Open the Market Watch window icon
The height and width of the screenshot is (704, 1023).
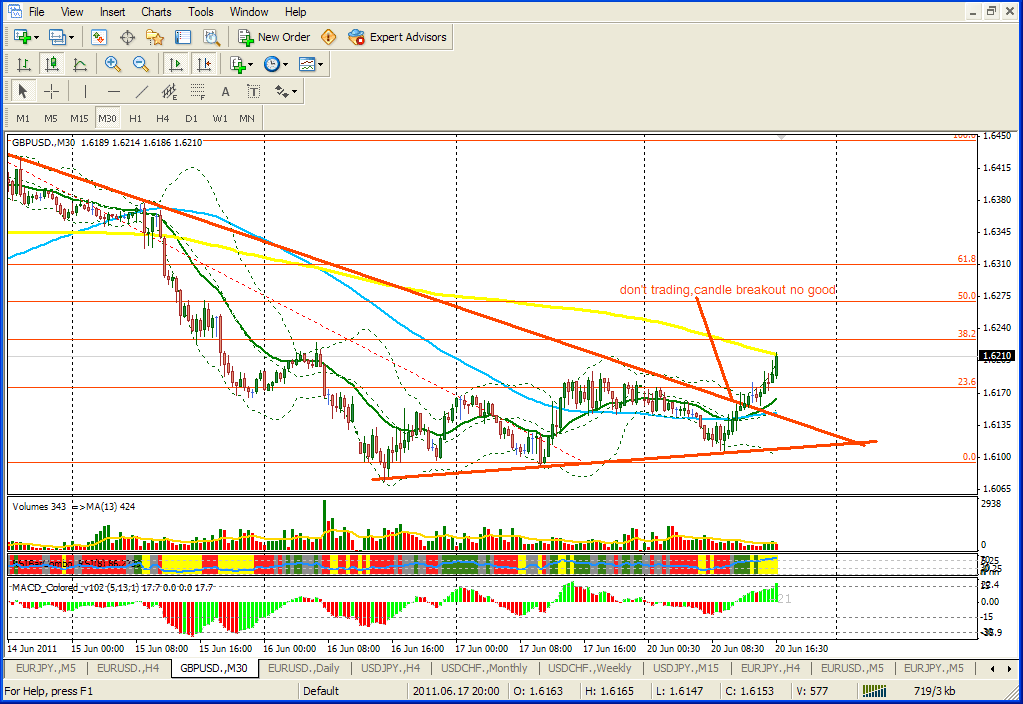click(x=99, y=37)
